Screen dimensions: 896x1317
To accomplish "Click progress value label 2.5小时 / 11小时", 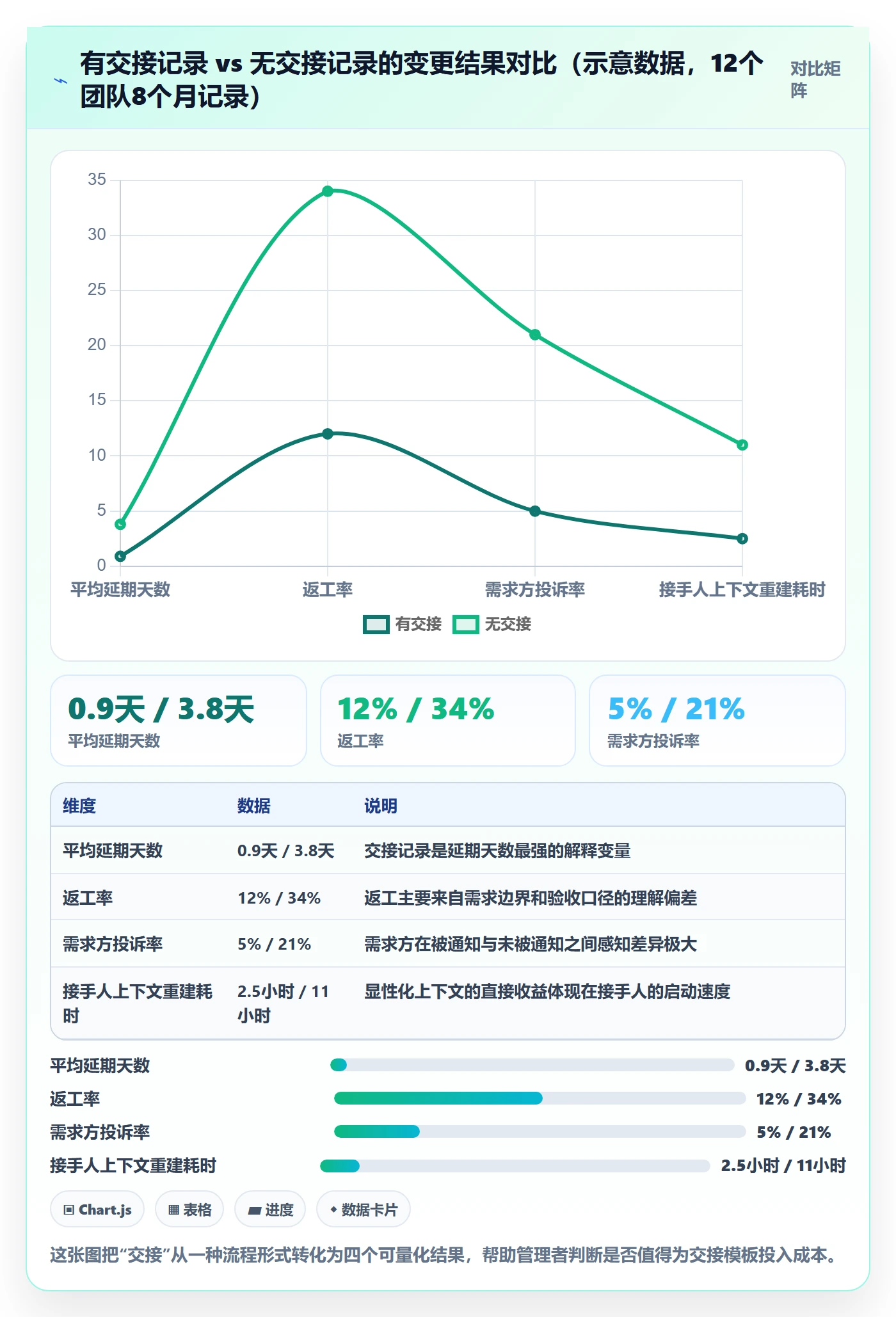I will tap(783, 1165).
